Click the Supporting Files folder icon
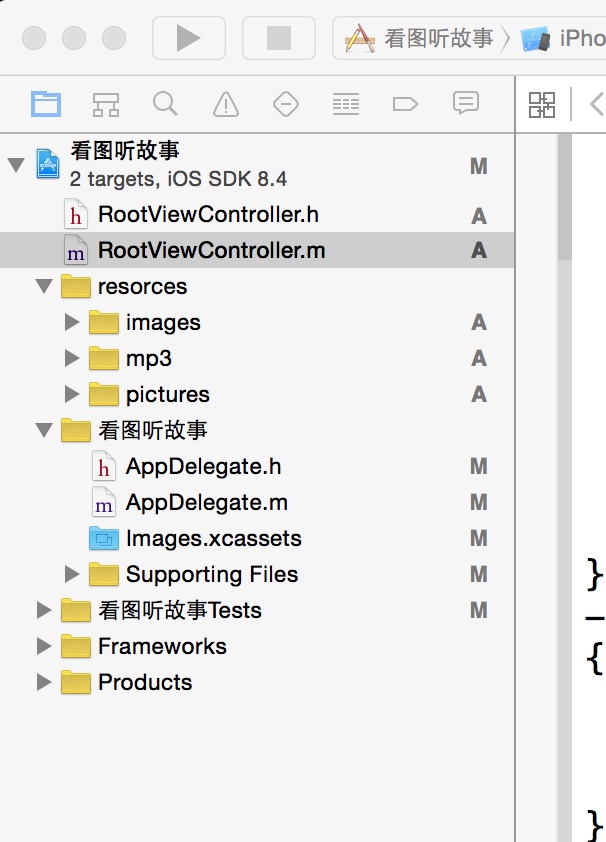 (x=104, y=574)
